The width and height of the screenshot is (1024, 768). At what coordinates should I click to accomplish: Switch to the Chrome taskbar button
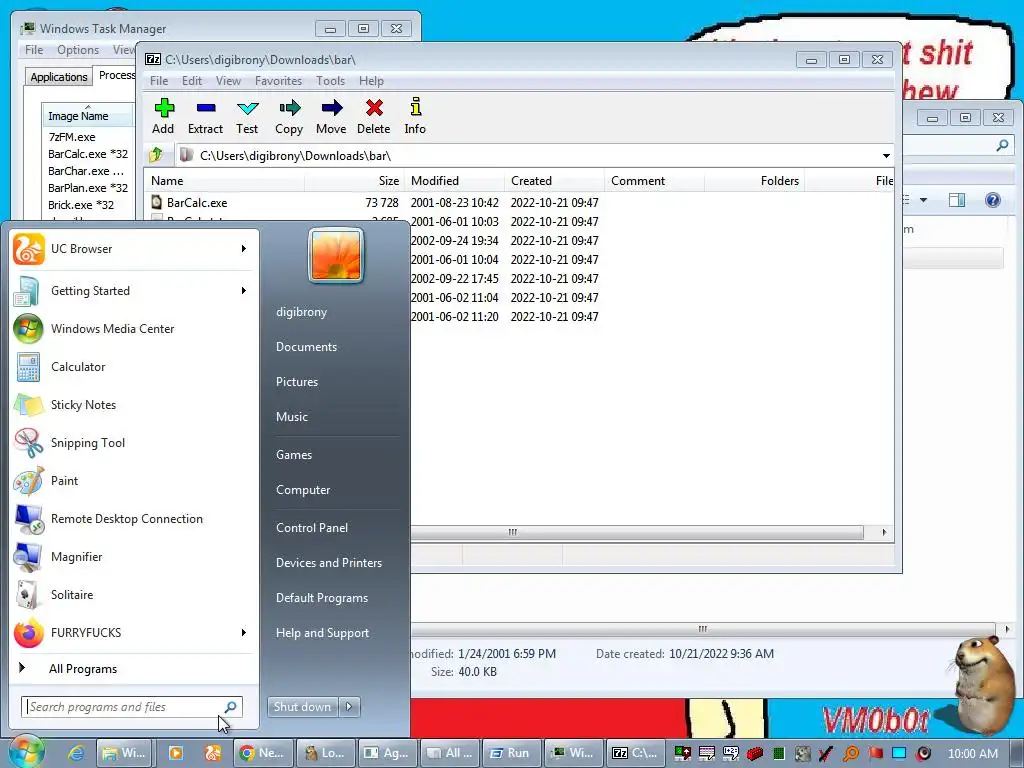pyautogui.click(x=263, y=753)
